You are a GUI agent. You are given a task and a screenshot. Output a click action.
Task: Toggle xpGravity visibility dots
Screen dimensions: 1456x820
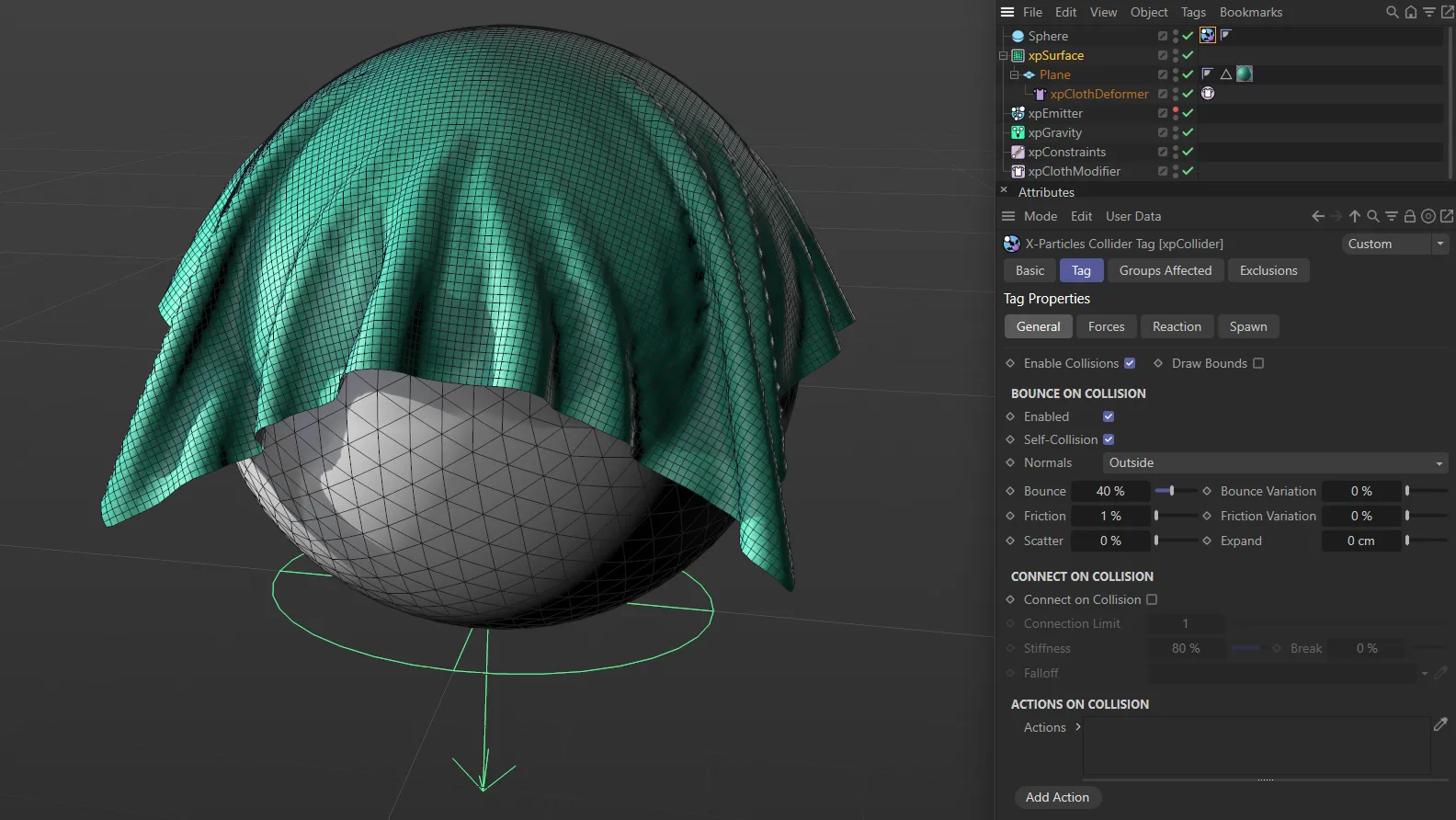click(1176, 132)
